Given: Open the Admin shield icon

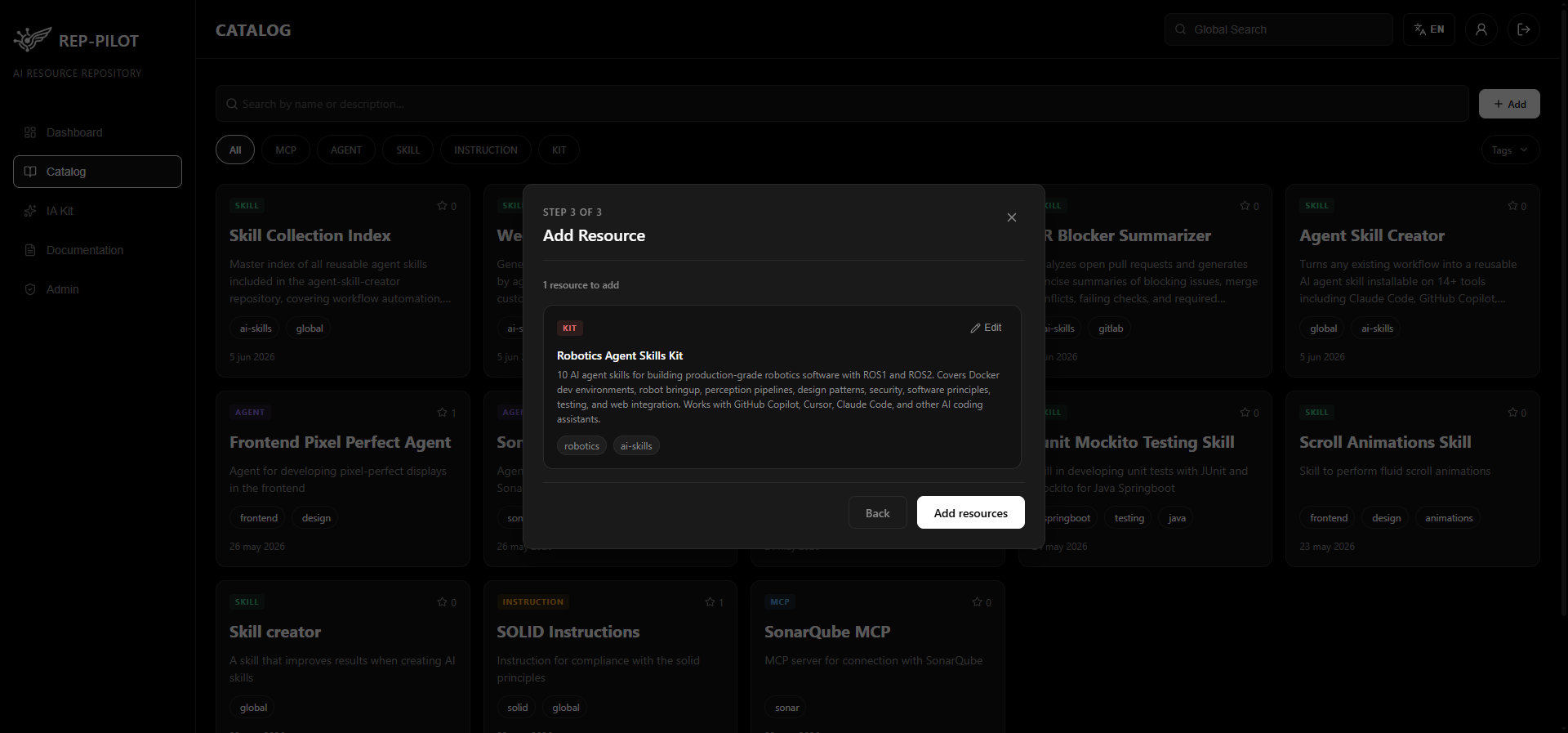Looking at the screenshot, I should [30, 289].
